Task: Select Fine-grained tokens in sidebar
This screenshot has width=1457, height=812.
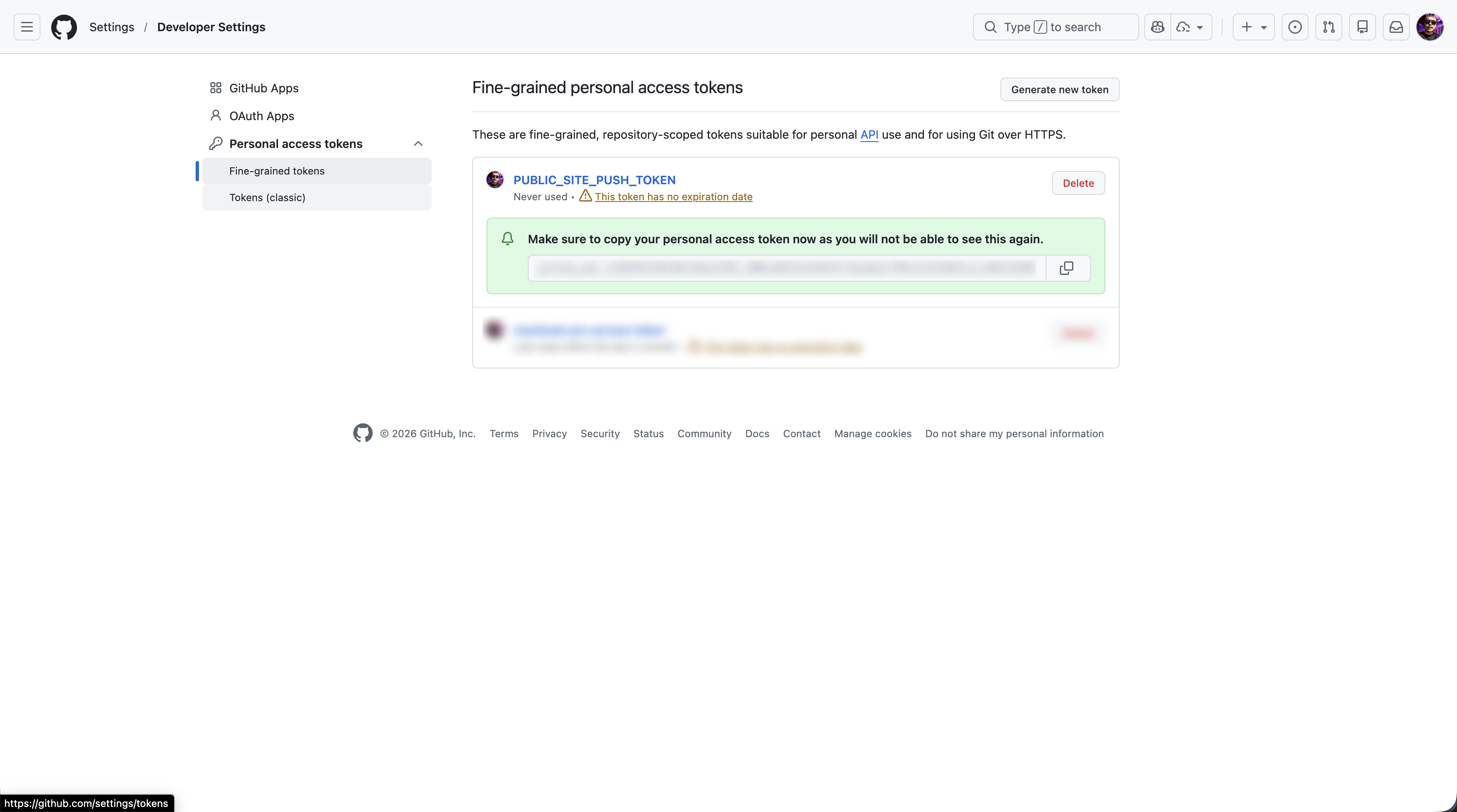Action: pyautogui.click(x=317, y=171)
